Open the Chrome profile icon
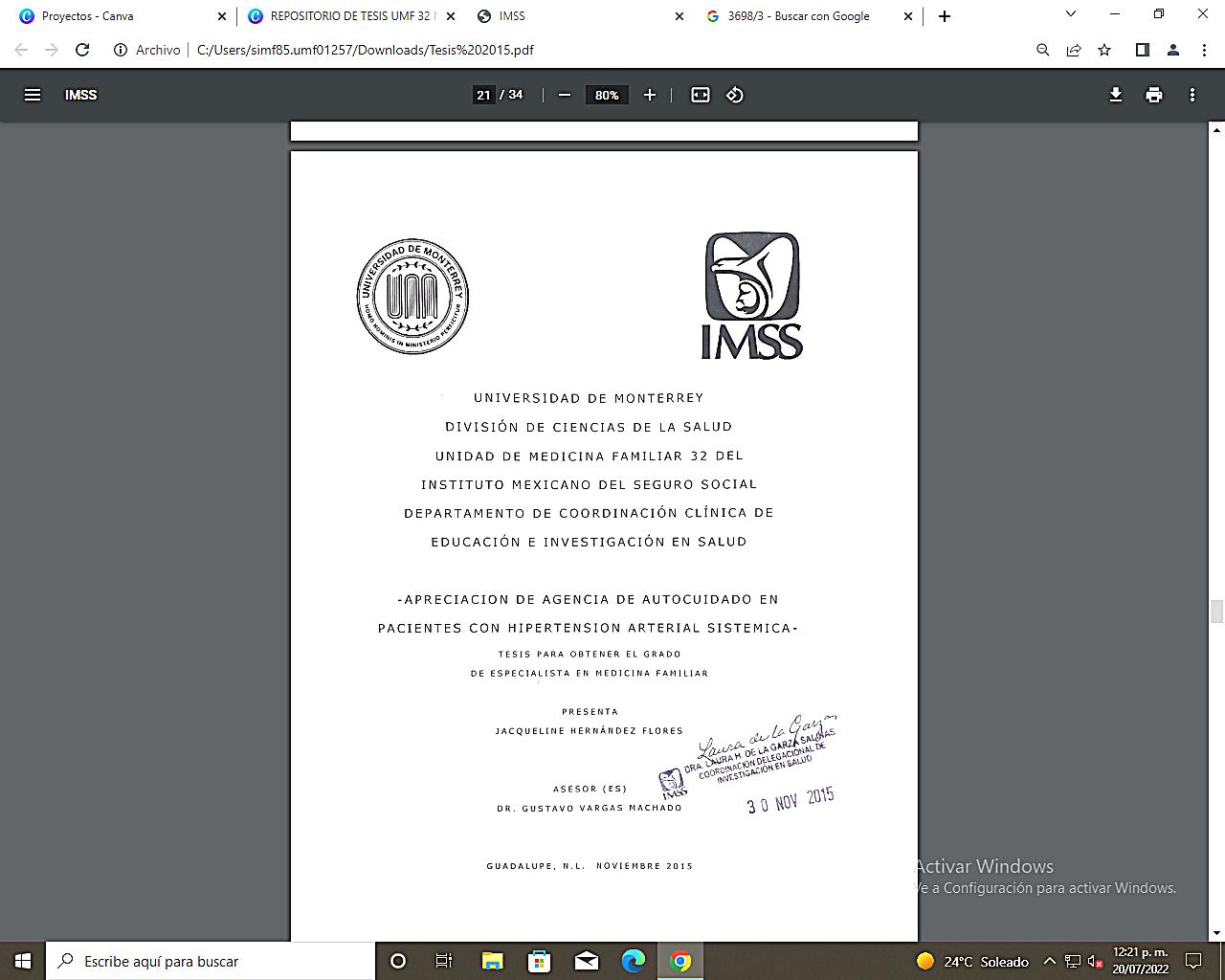The image size is (1225, 980). tap(1173, 50)
